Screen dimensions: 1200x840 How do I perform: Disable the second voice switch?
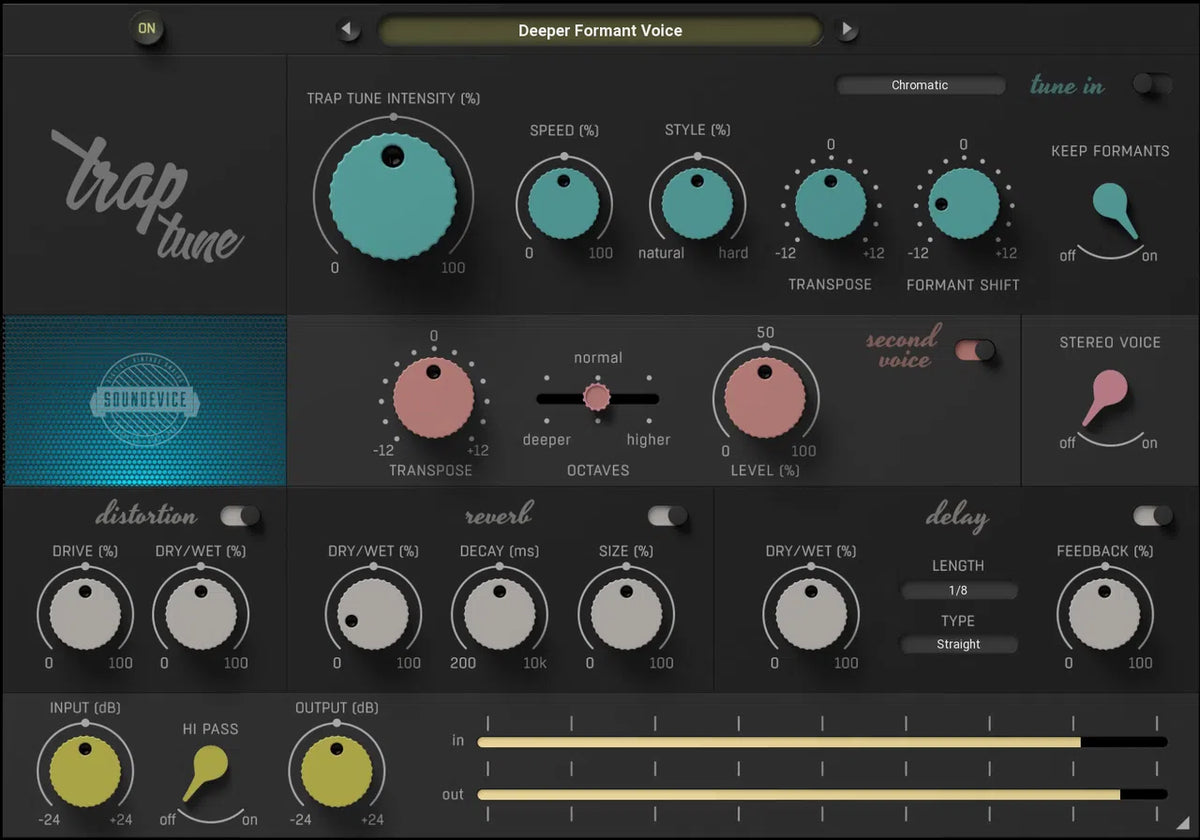pos(973,352)
